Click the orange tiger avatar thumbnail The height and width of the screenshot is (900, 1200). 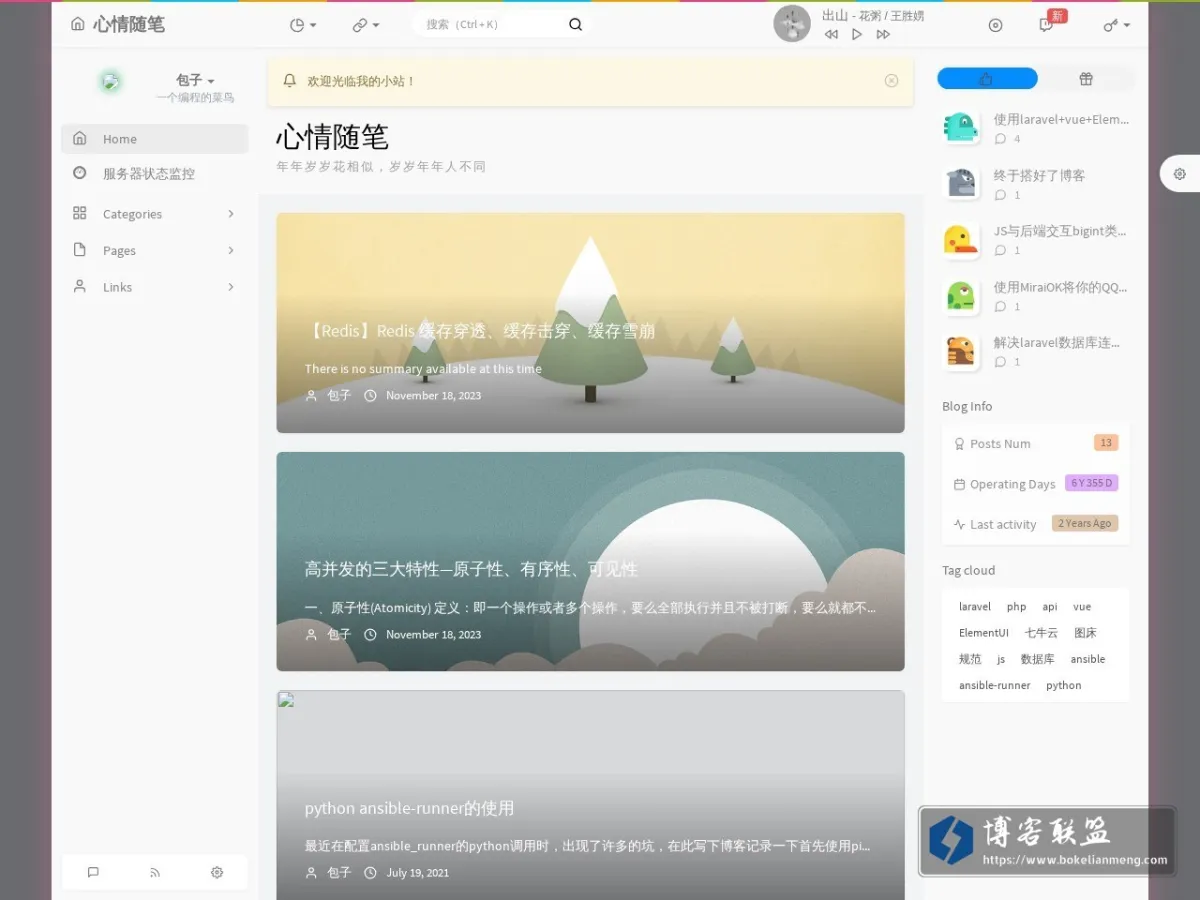(961, 351)
